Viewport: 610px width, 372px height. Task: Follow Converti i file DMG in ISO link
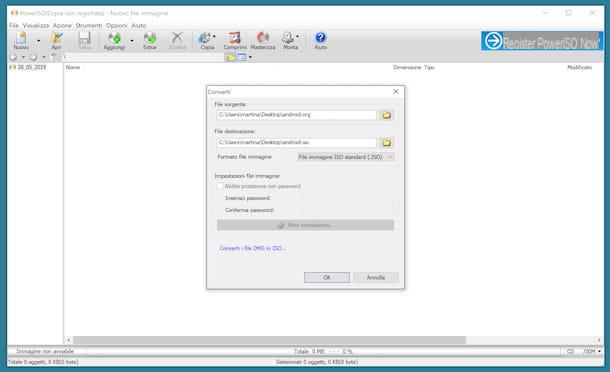(x=252, y=248)
